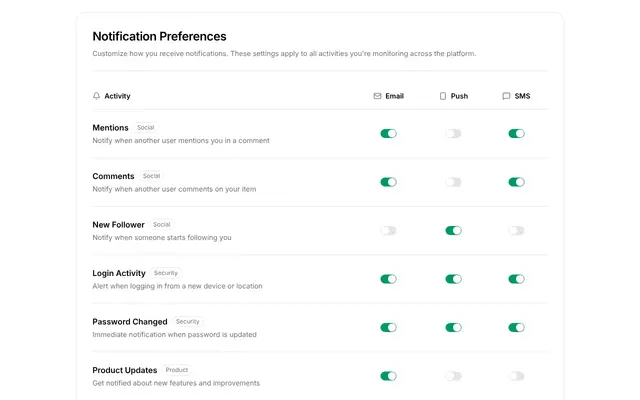The image size is (640, 400).
Task: Click the phone icon next to Push
Action: point(443,96)
